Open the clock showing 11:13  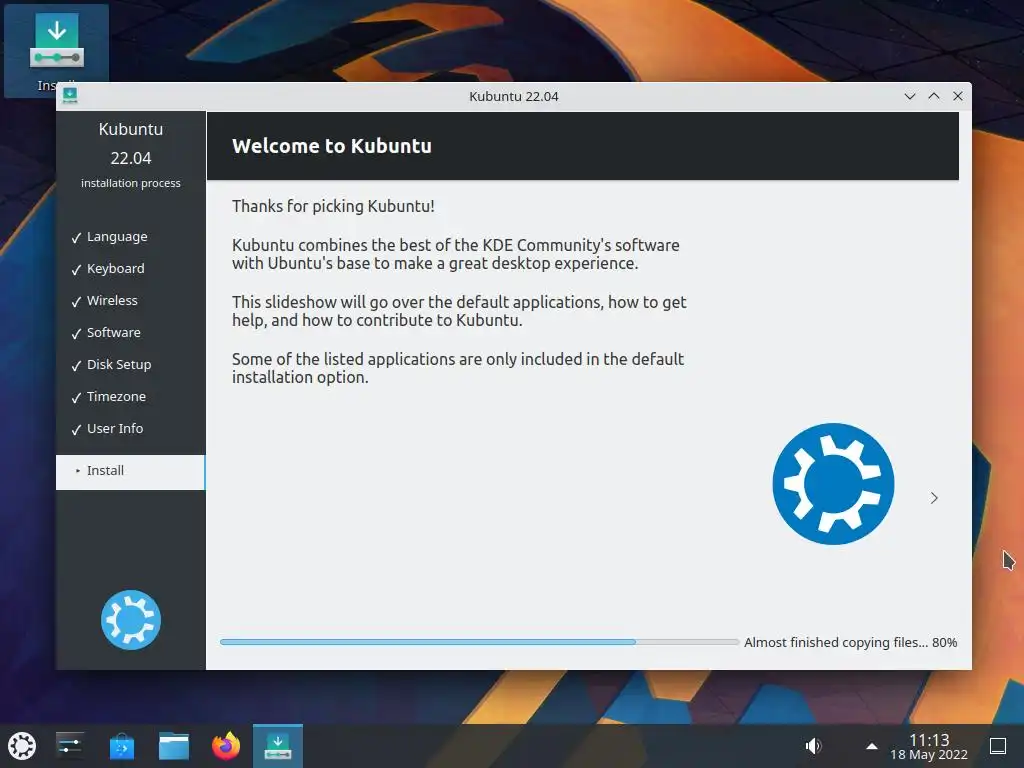[929, 740]
